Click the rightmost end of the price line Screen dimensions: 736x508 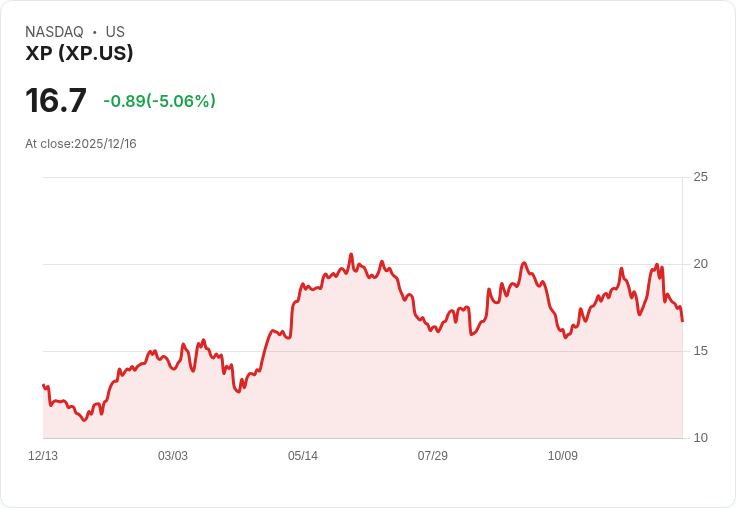click(682, 321)
